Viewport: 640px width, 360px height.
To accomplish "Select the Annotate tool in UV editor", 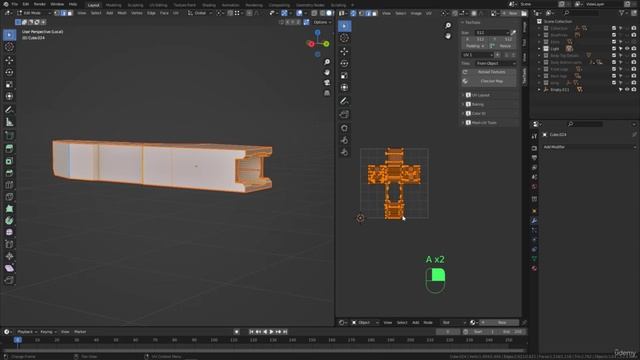I will pos(344,101).
